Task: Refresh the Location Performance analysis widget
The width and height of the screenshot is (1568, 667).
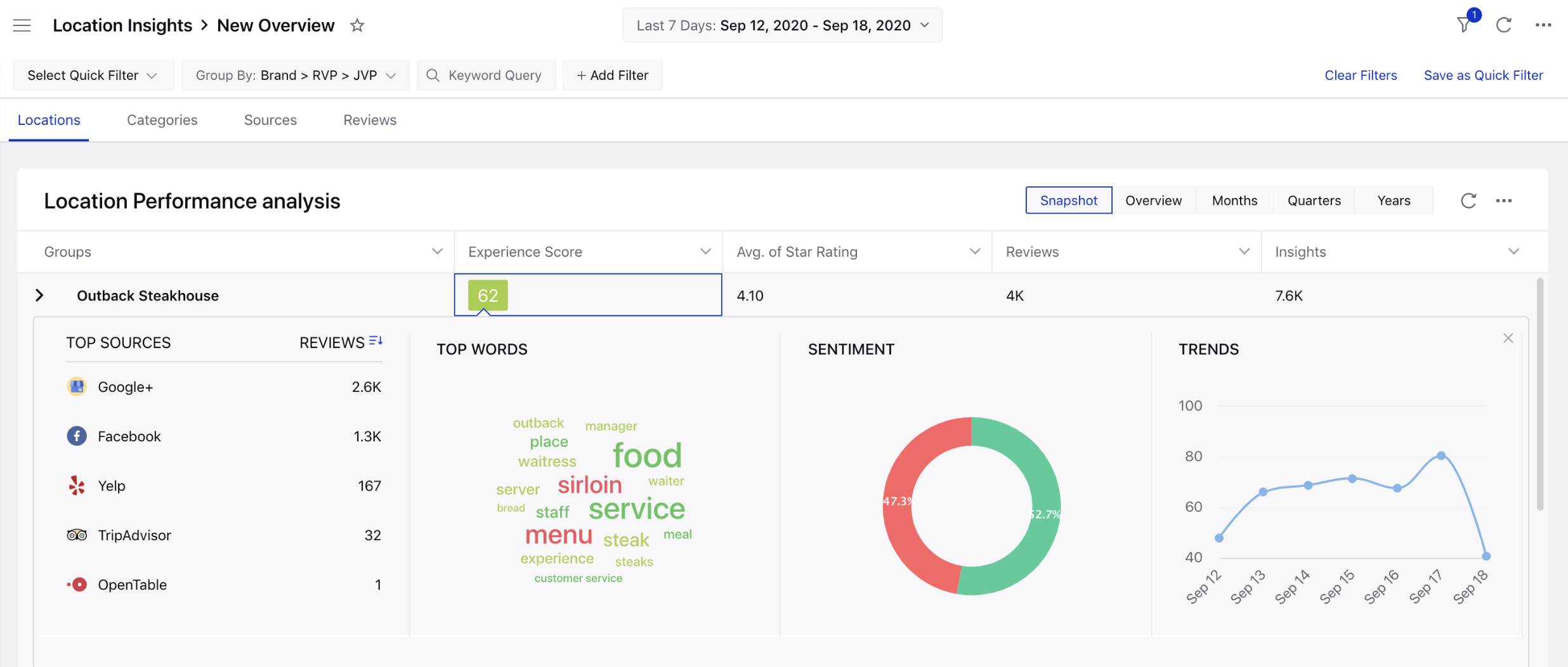Action: 1468,201
